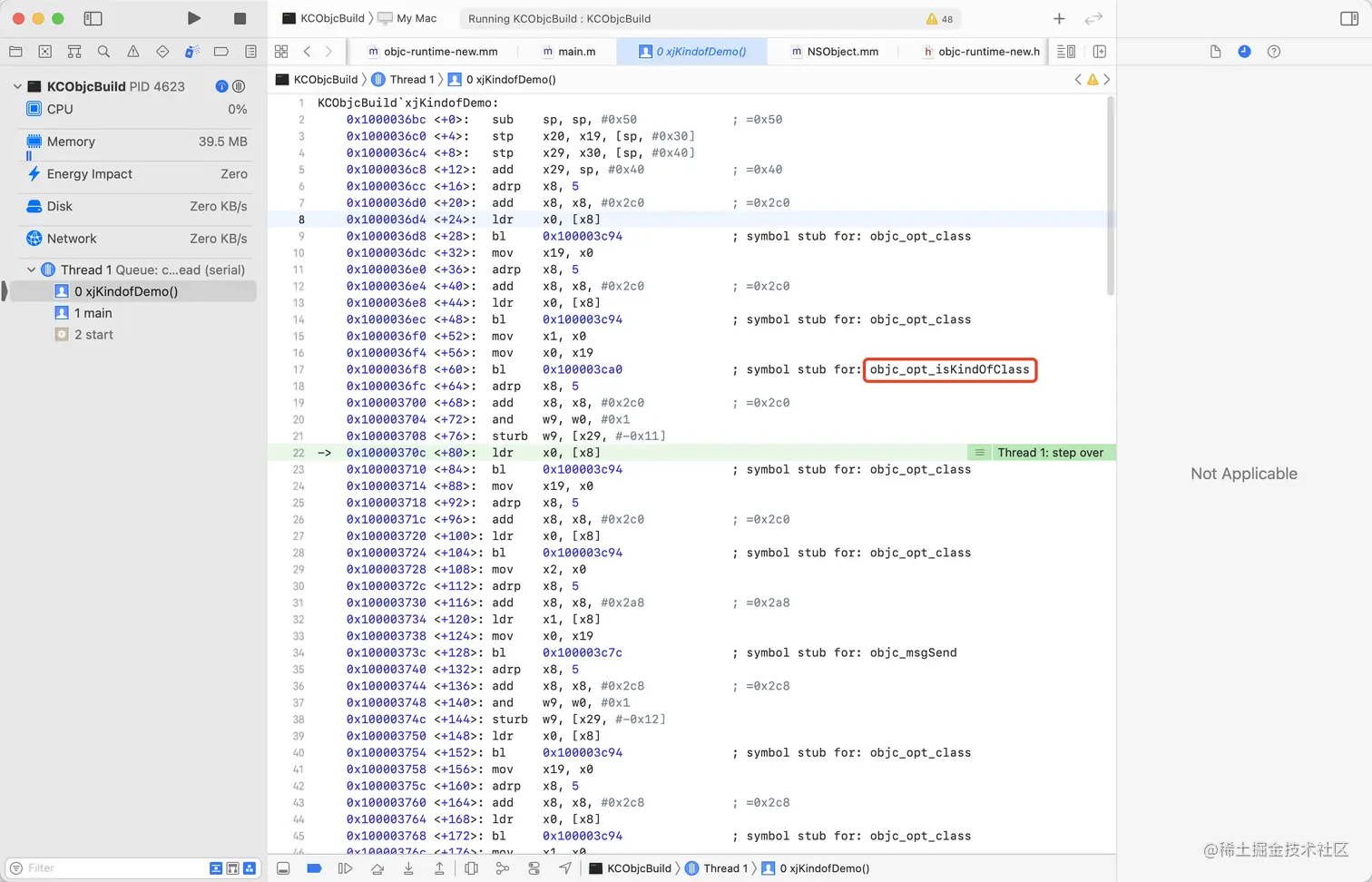Click 0 xjKindofDemo() in editor jump bar
The image size is (1372, 882).
coord(503,80)
